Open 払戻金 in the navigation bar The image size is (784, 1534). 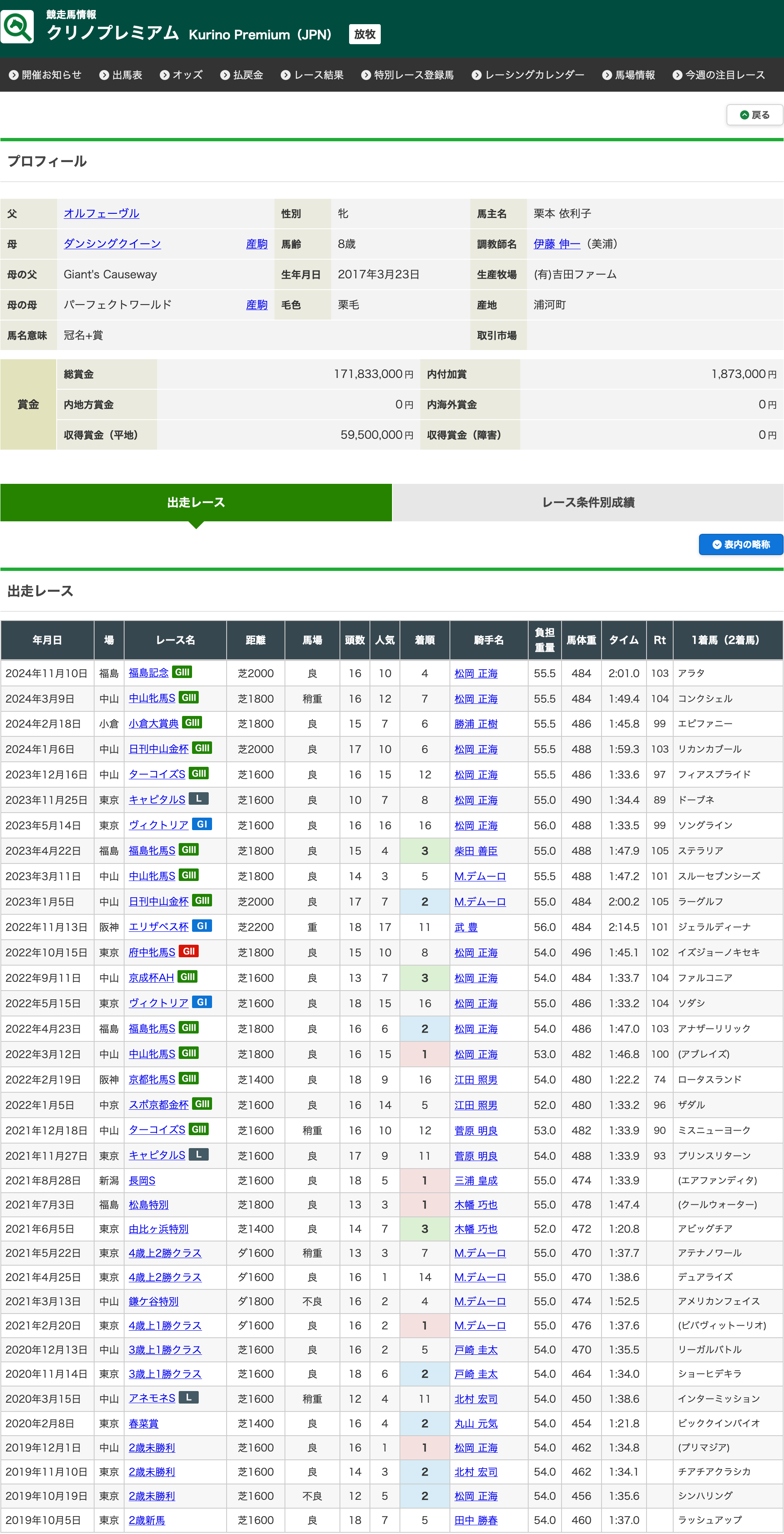pyautogui.click(x=242, y=75)
